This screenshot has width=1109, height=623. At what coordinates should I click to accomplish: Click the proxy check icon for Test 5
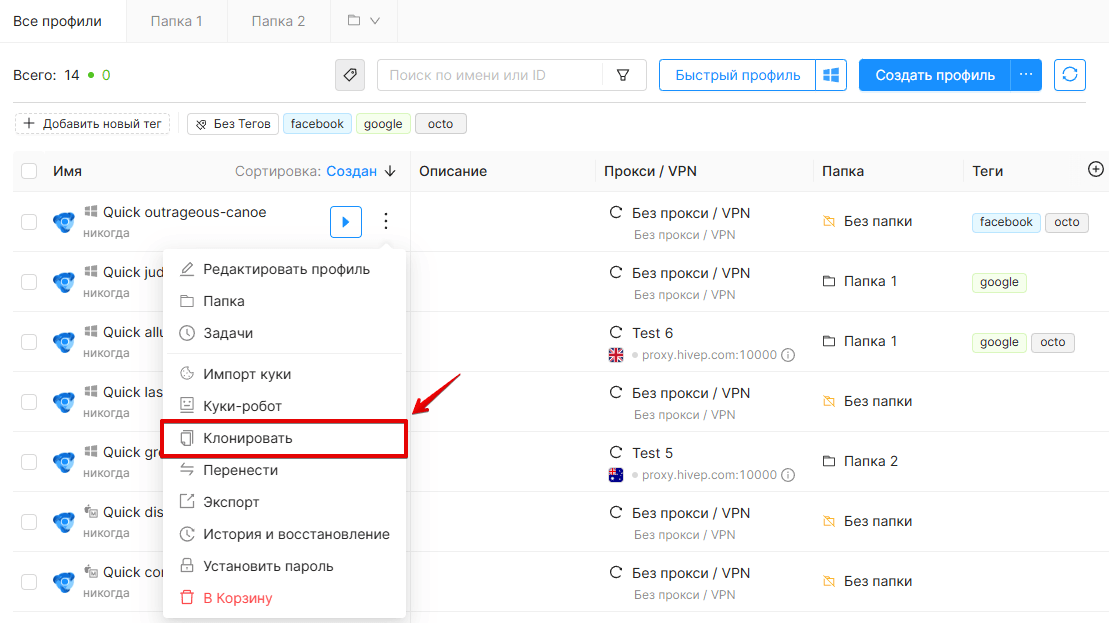(x=616, y=453)
